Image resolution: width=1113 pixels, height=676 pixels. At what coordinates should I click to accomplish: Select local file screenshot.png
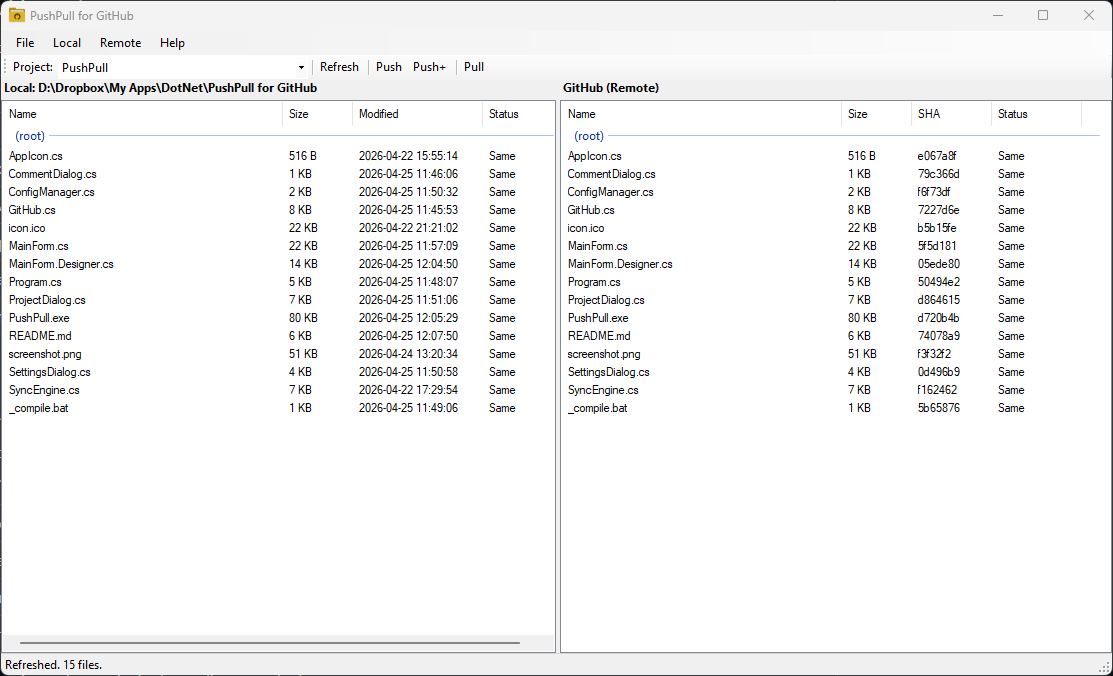coord(45,354)
